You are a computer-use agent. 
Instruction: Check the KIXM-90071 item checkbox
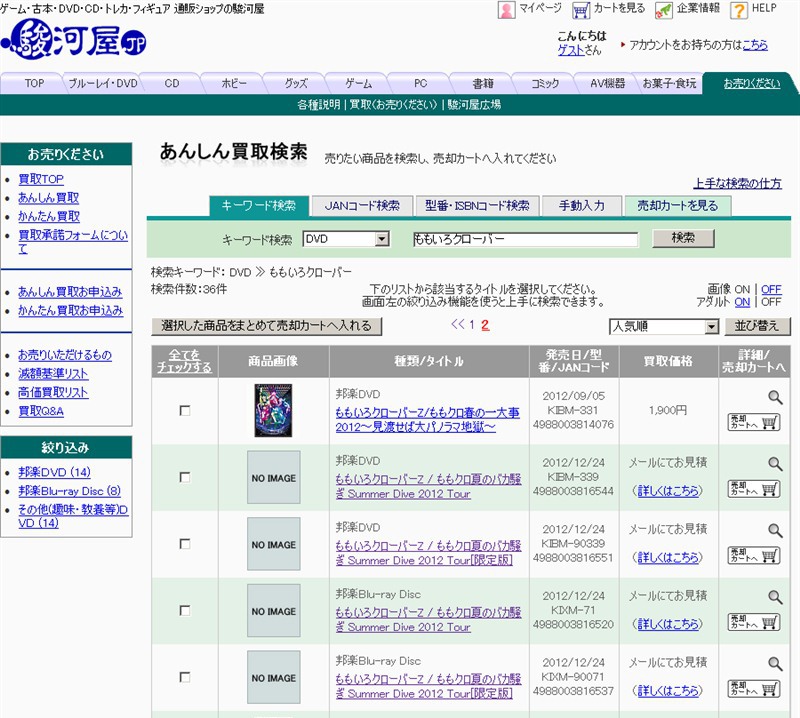pos(185,677)
